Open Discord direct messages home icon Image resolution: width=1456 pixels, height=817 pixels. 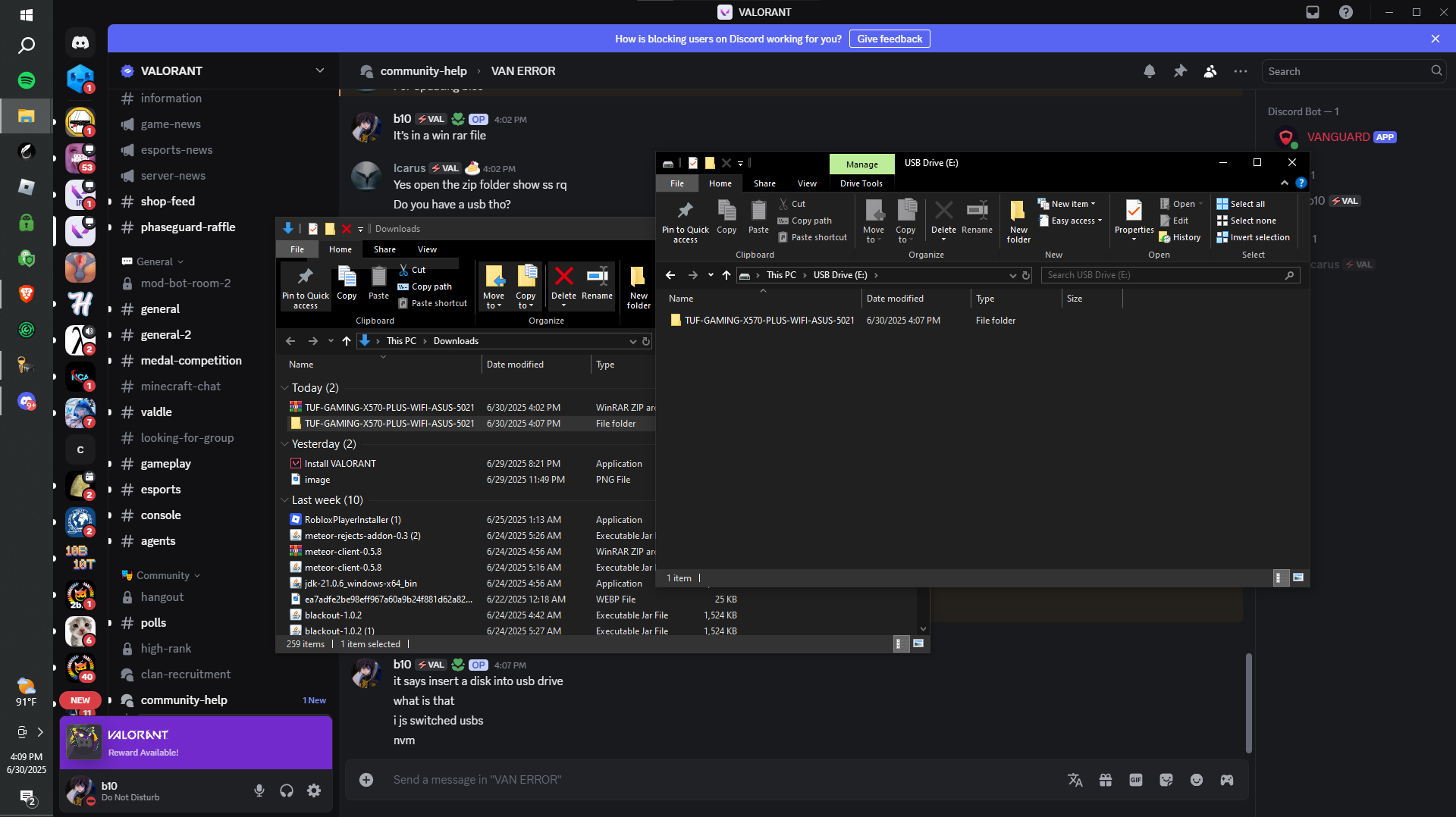coord(80,42)
